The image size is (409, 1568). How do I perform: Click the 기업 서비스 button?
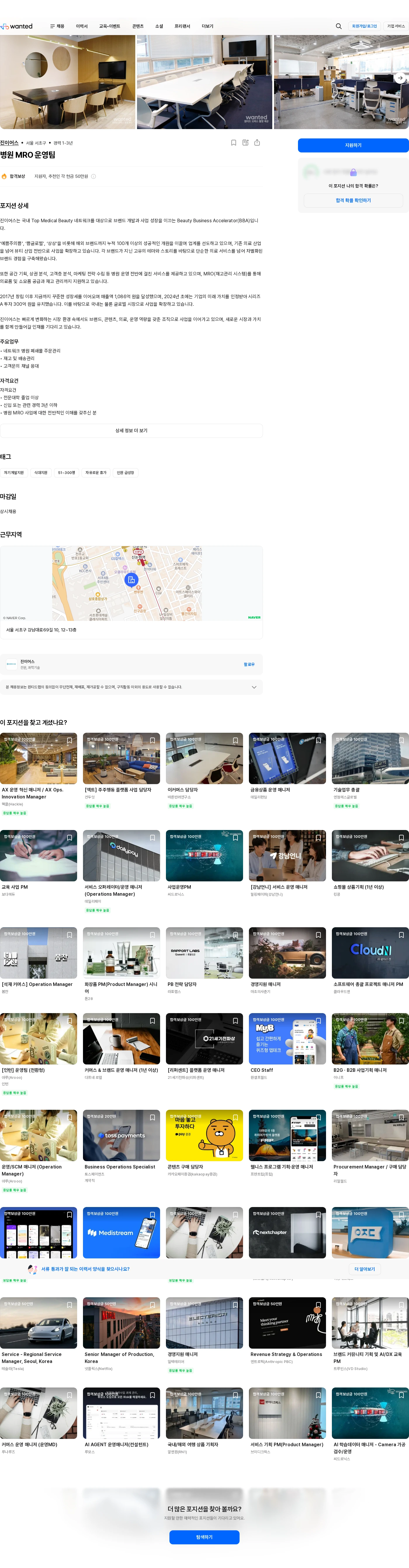pos(396,26)
